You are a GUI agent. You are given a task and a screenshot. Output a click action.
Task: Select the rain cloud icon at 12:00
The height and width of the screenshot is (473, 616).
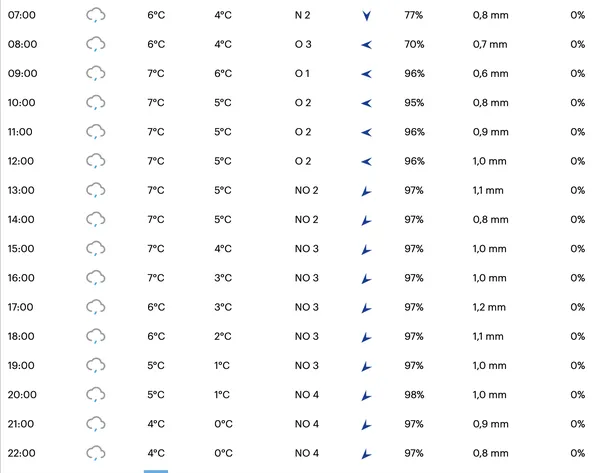coord(95,161)
